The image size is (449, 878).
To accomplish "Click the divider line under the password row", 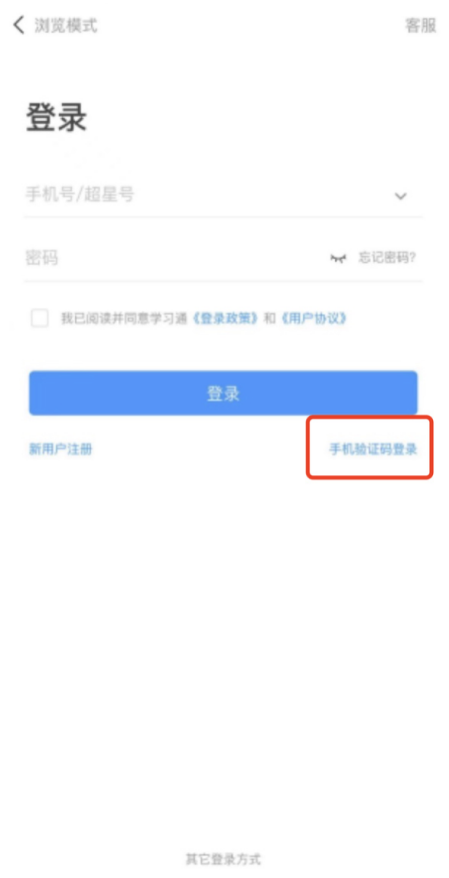I will click(x=223, y=281).
